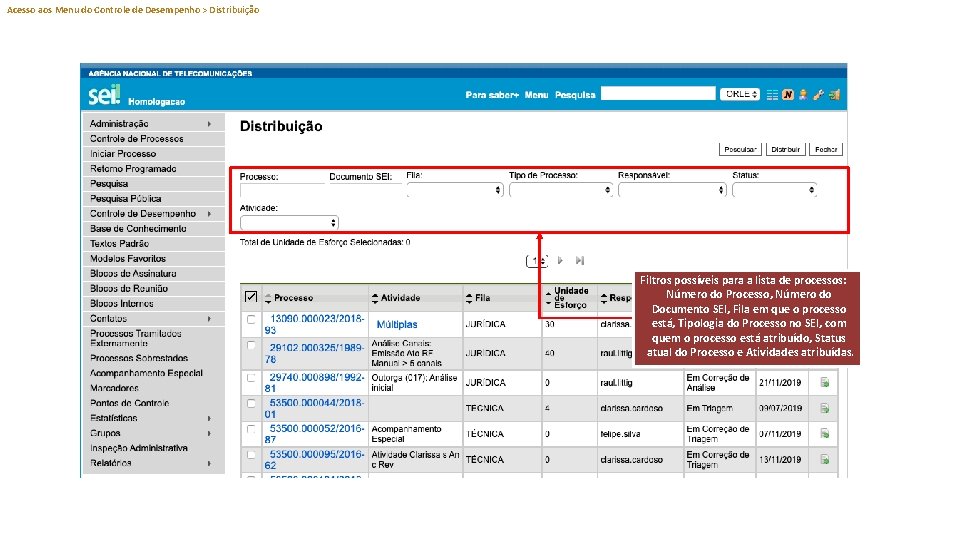Open the Responsável filter dropdown
The image size is (960, 540).
point(672,190)
